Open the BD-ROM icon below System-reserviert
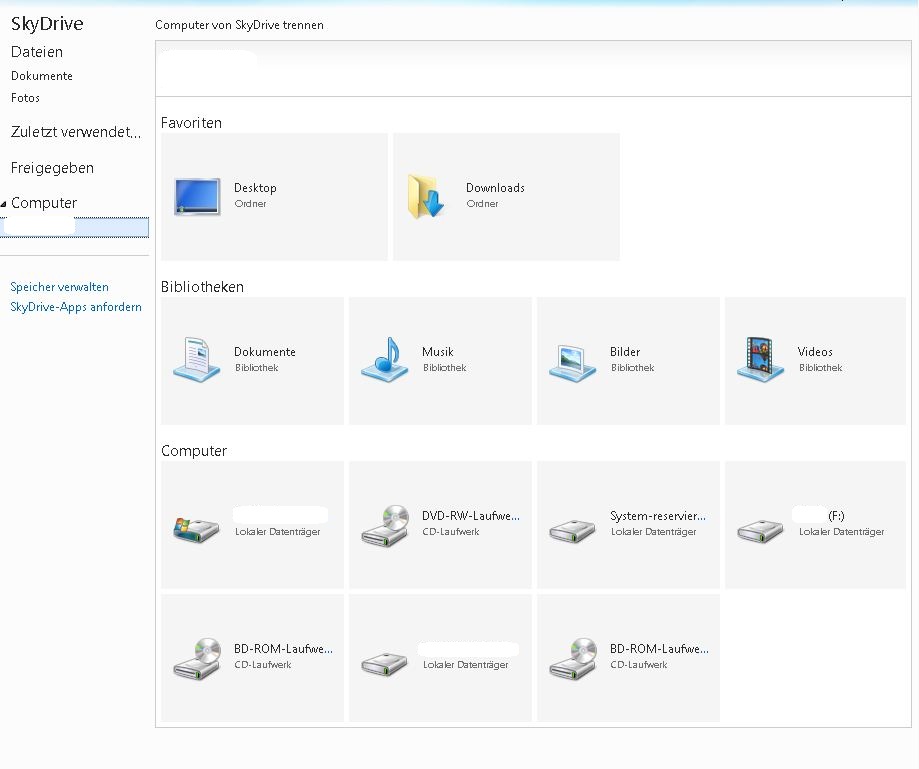Viewport: 919px width, 769px height. (573, 659)
